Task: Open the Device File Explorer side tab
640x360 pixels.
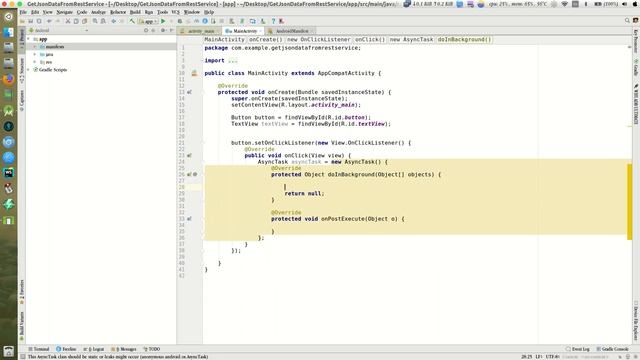Action: tap(636, 321)
